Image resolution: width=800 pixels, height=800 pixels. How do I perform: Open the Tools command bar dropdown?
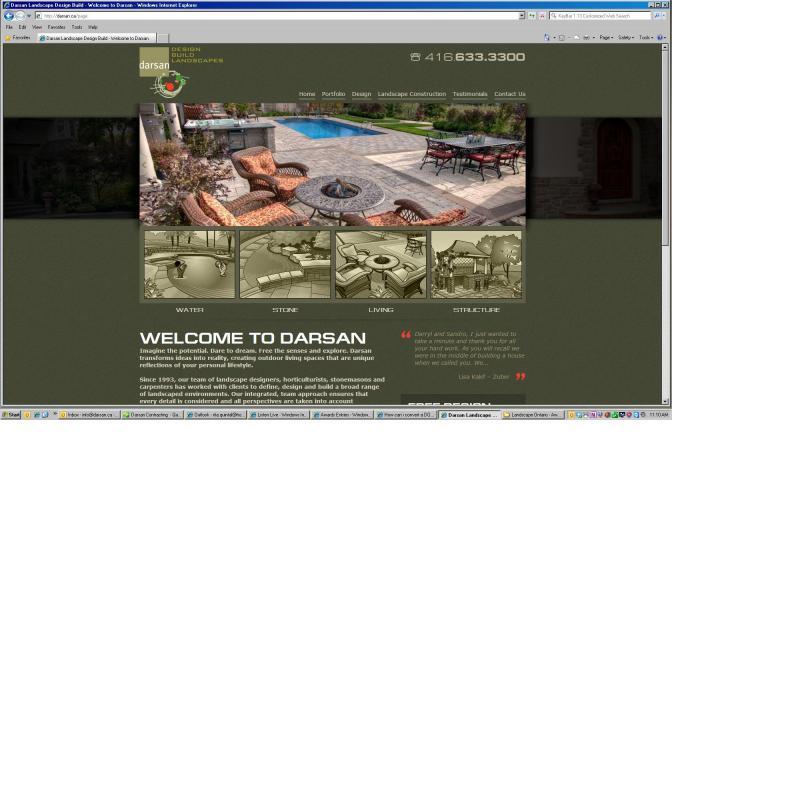click(x=645, y=38)
